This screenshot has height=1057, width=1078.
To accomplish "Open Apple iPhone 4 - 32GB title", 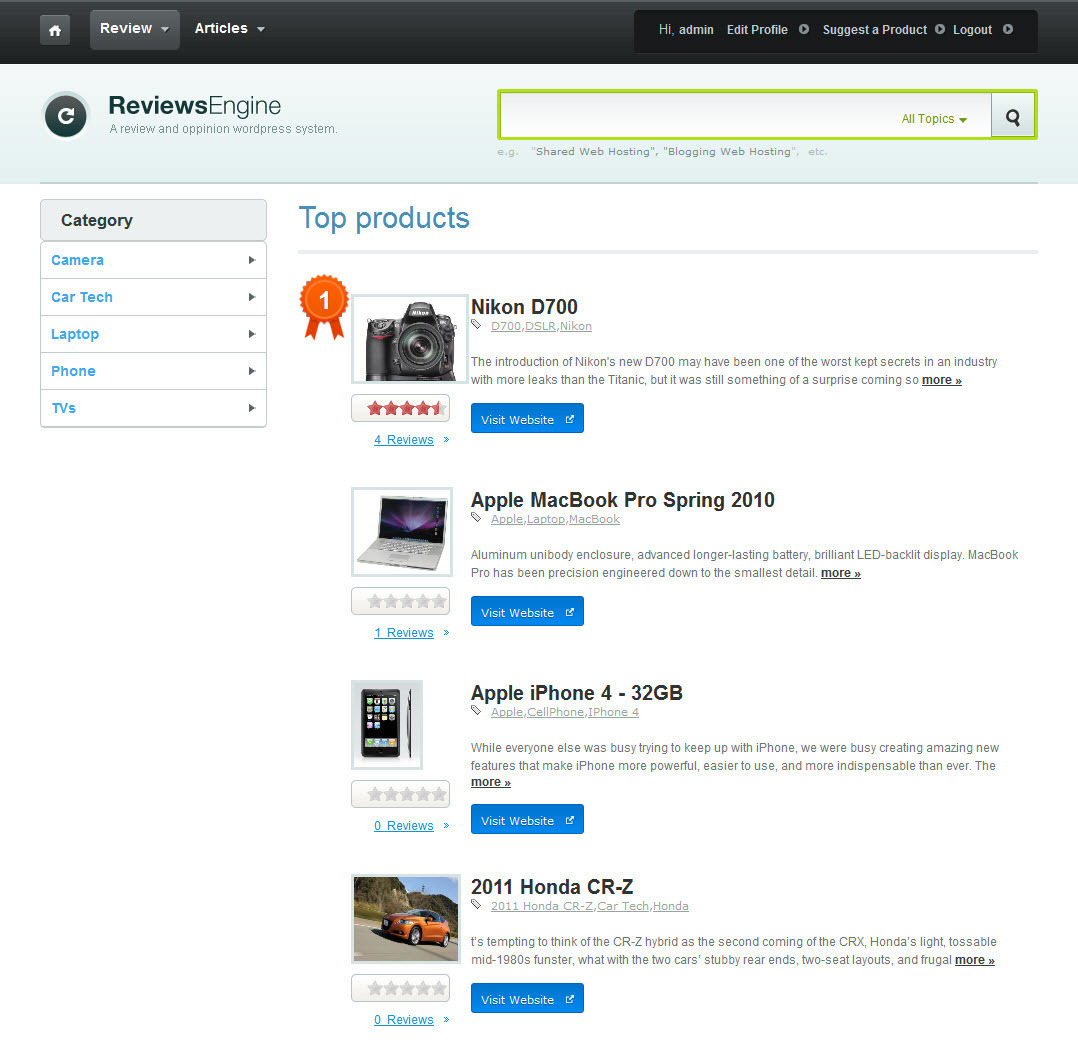I will pyautogui.click(x=576, y=693).
